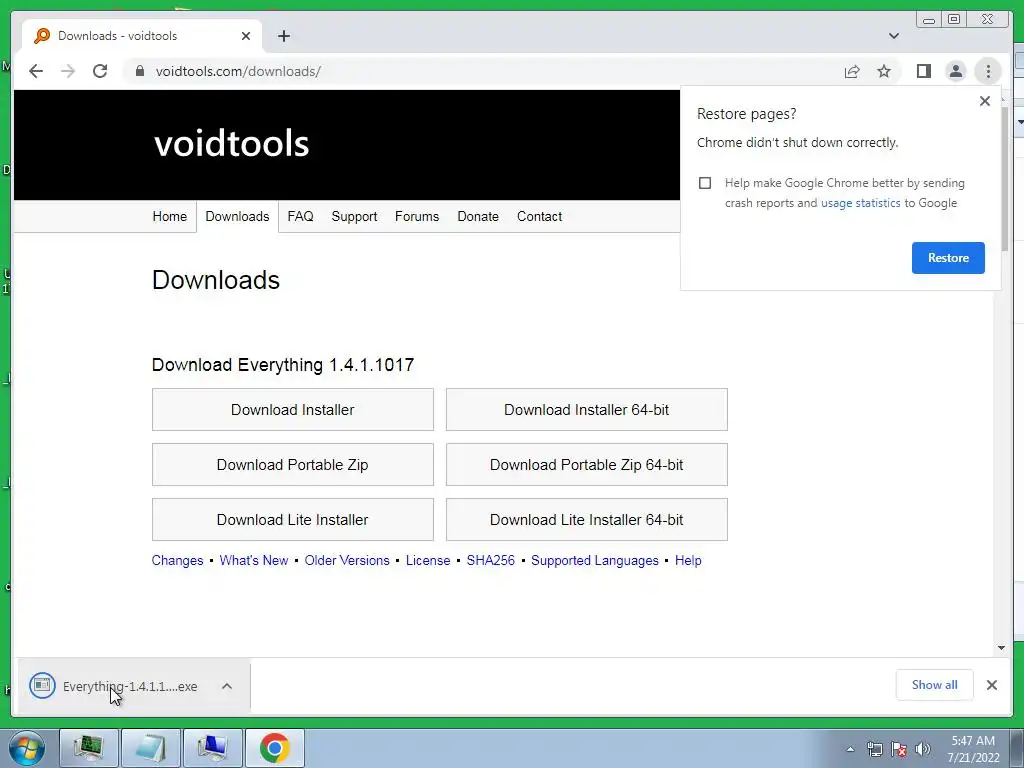Image resolution: width=1024 pixels, height=768 pixels.
Task: Click the Download Lite Installer button
Action: coord(293,519)
